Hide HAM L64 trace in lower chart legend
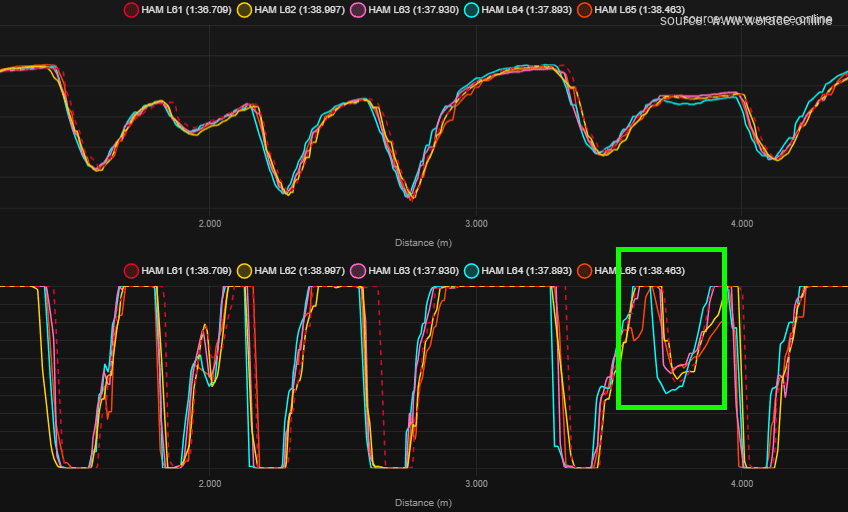Screen dimensions: 848x512 (518, 270)
